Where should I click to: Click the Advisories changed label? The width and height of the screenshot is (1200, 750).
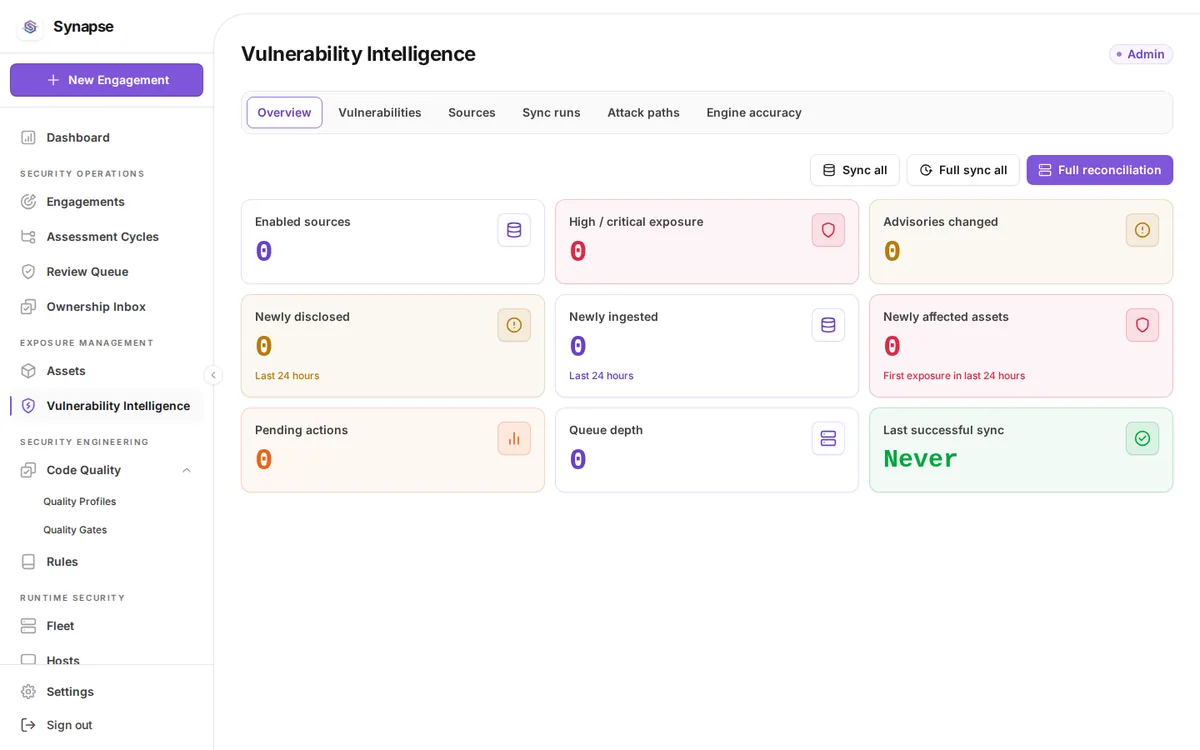940,222
